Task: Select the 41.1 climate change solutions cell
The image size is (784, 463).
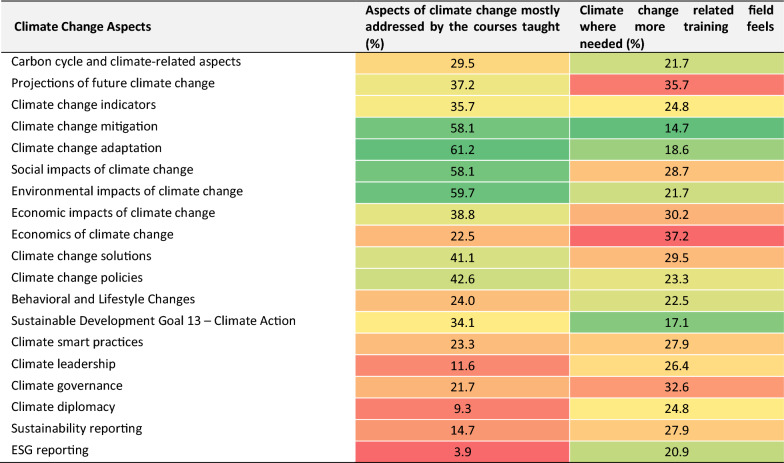Action: 462,256
